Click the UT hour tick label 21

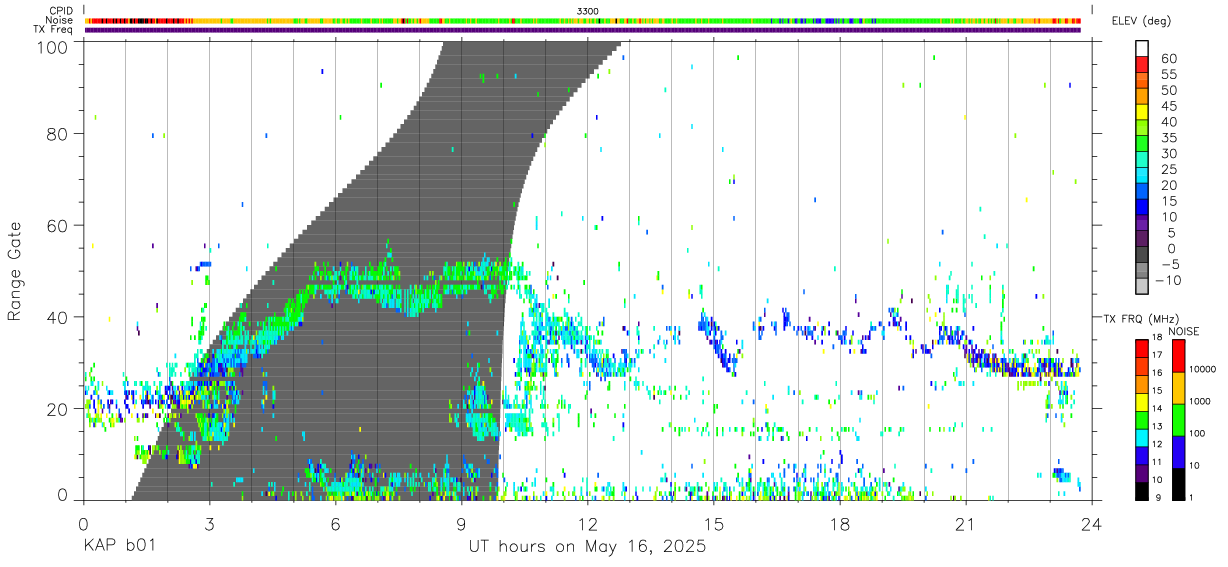click(966, 524)
